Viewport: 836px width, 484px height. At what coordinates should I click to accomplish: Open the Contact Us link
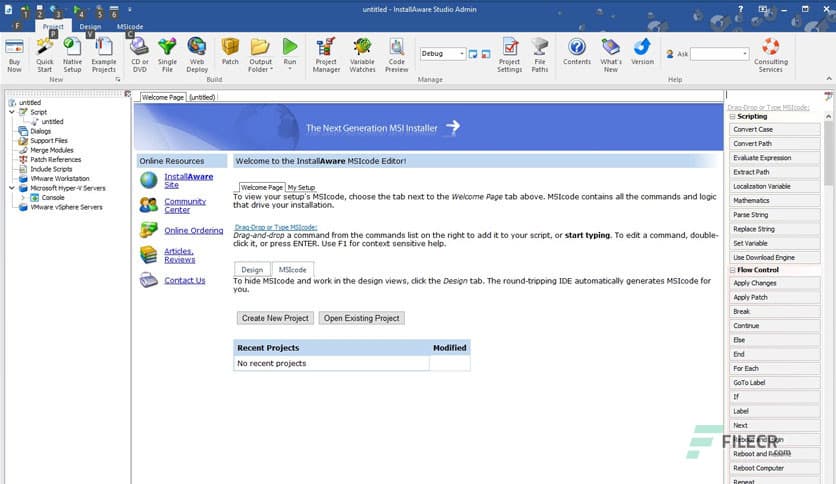[x=184, y=280]
